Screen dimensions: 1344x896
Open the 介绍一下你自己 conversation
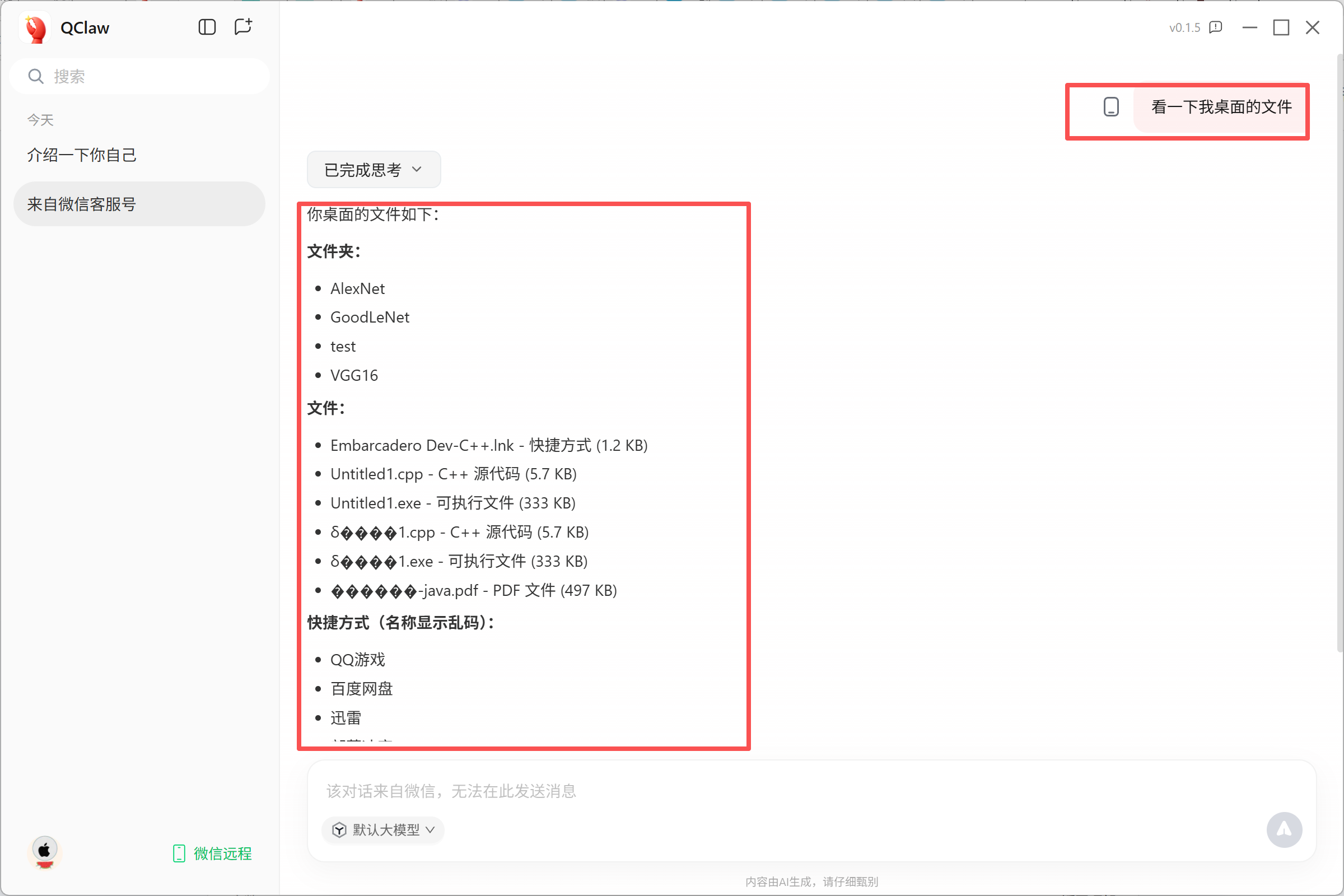82,155
